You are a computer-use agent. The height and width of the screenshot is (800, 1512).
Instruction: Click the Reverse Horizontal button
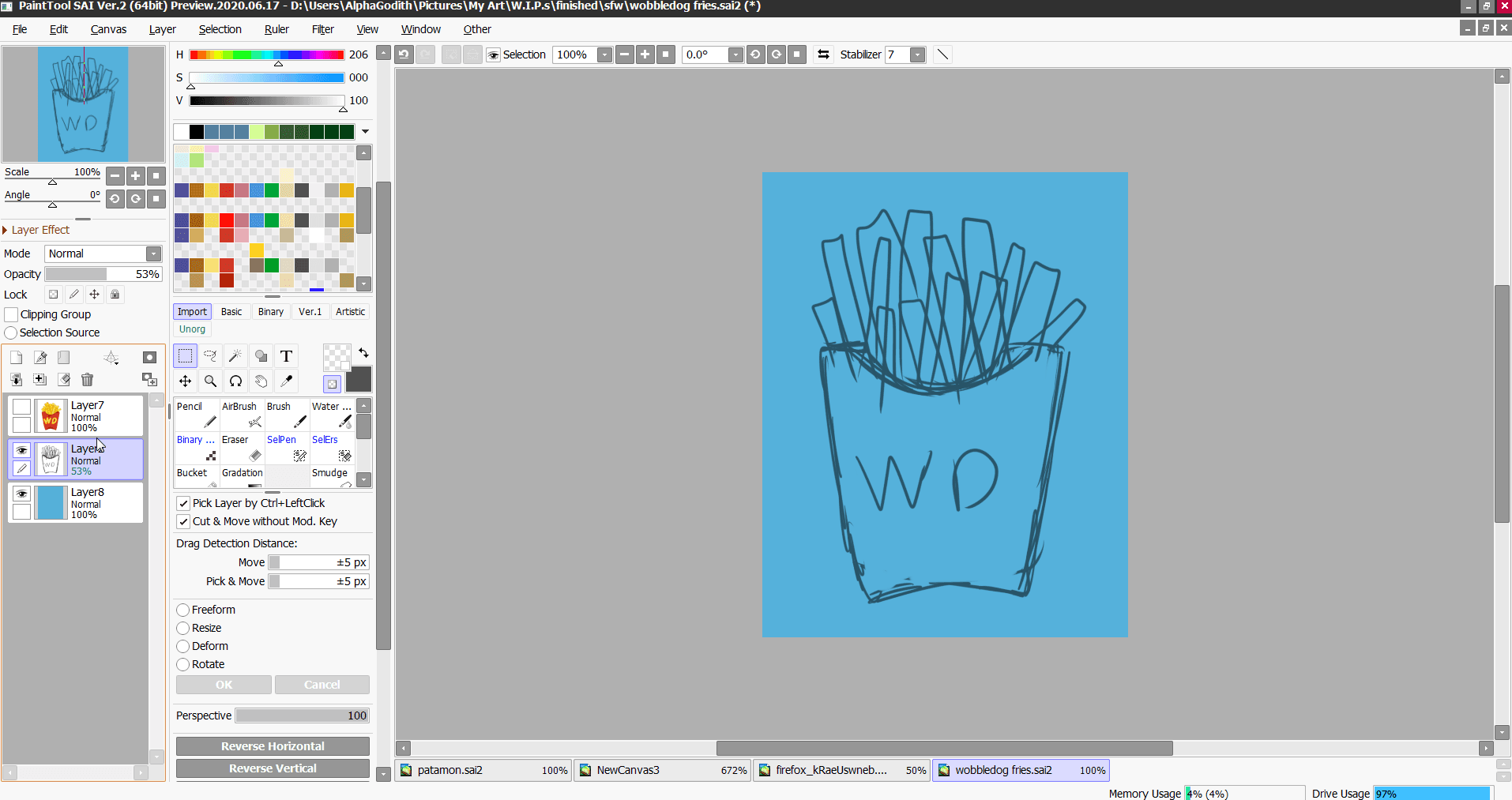[273, 746]
